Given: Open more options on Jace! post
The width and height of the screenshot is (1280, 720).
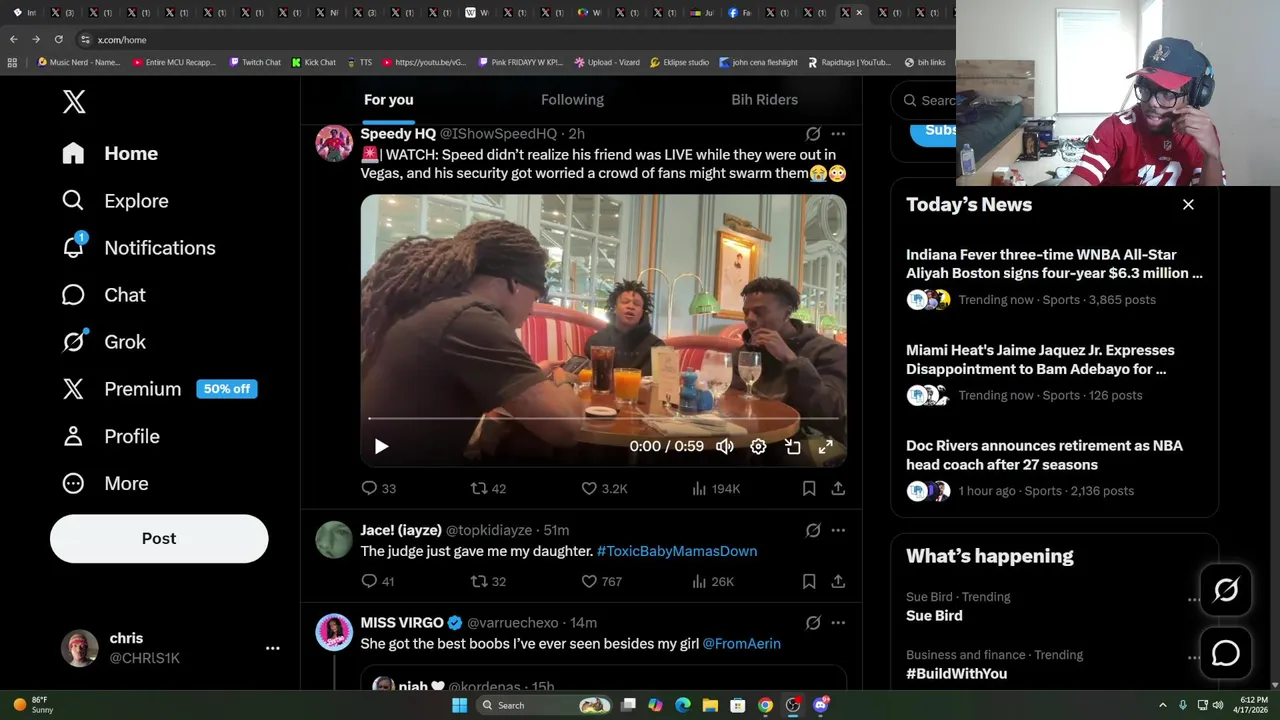Looking at the screenshot, I should point(838,530).
